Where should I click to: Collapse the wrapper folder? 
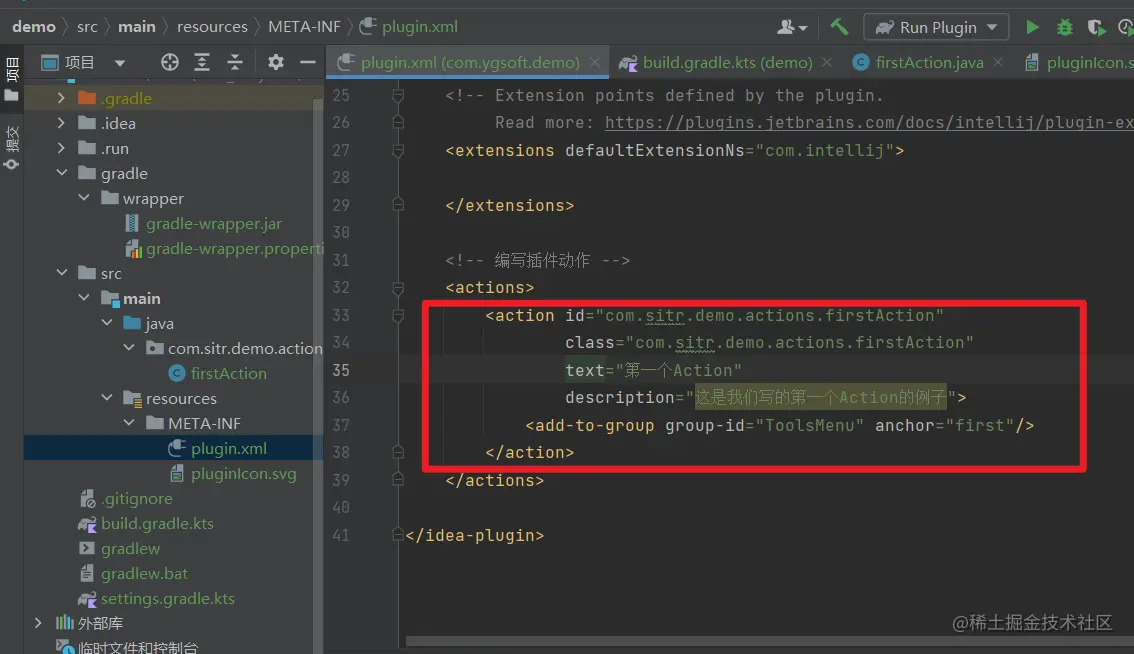tap(84, 198)
